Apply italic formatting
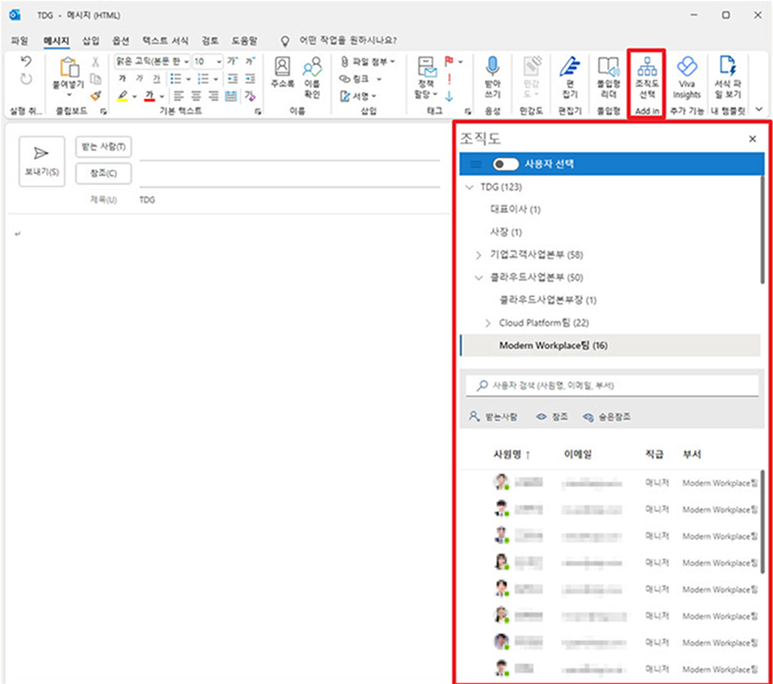This screenshot has height=684, width=773. pyautogui.click(x=140, y=78)
